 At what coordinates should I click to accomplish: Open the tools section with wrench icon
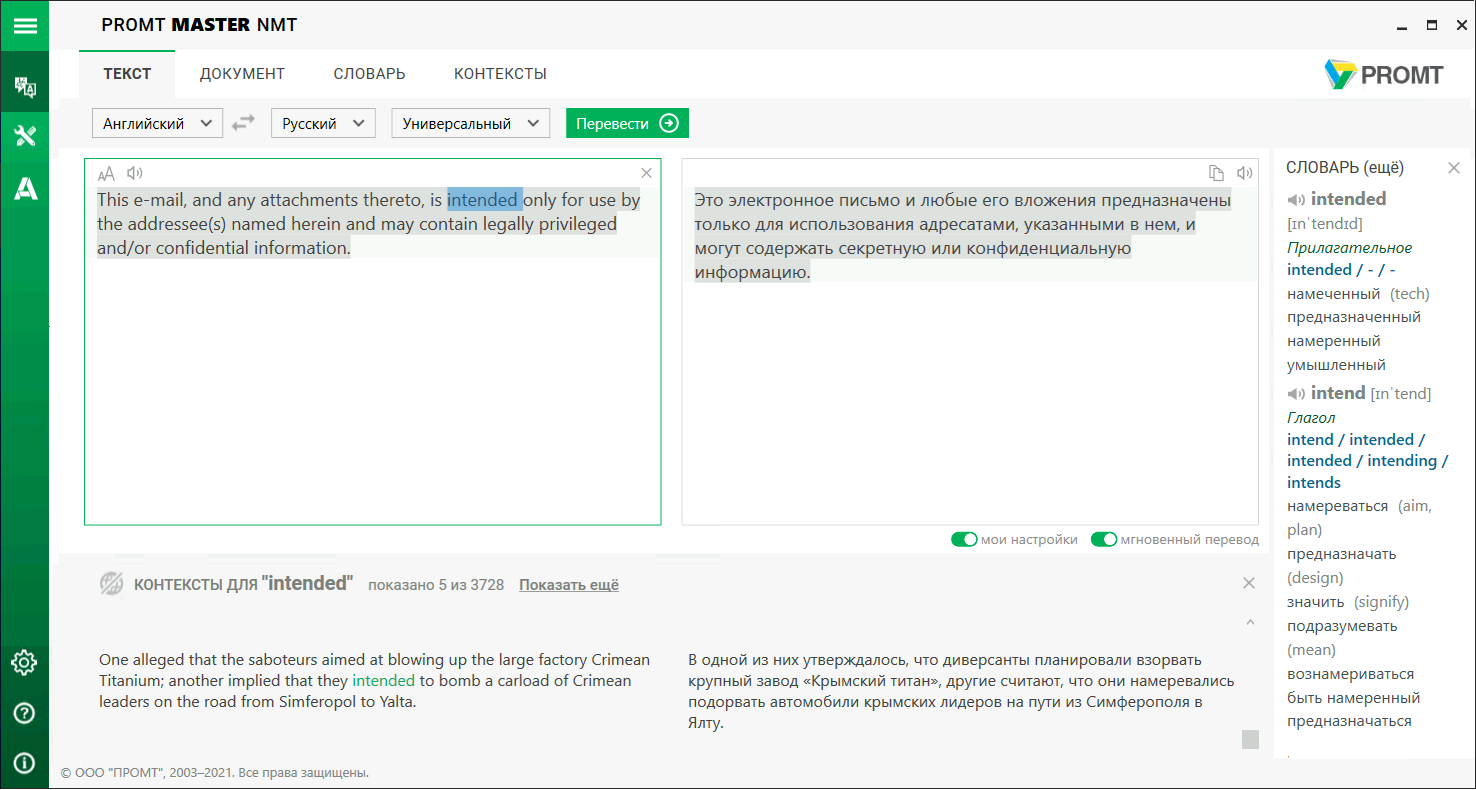(x=24, y=136)
